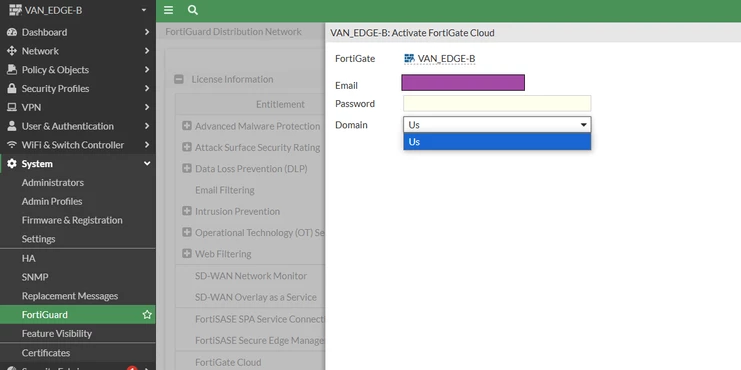741x370 pixels.
Task: Expand Operational Technology (OT) row
Action: (x=187, y=232)
